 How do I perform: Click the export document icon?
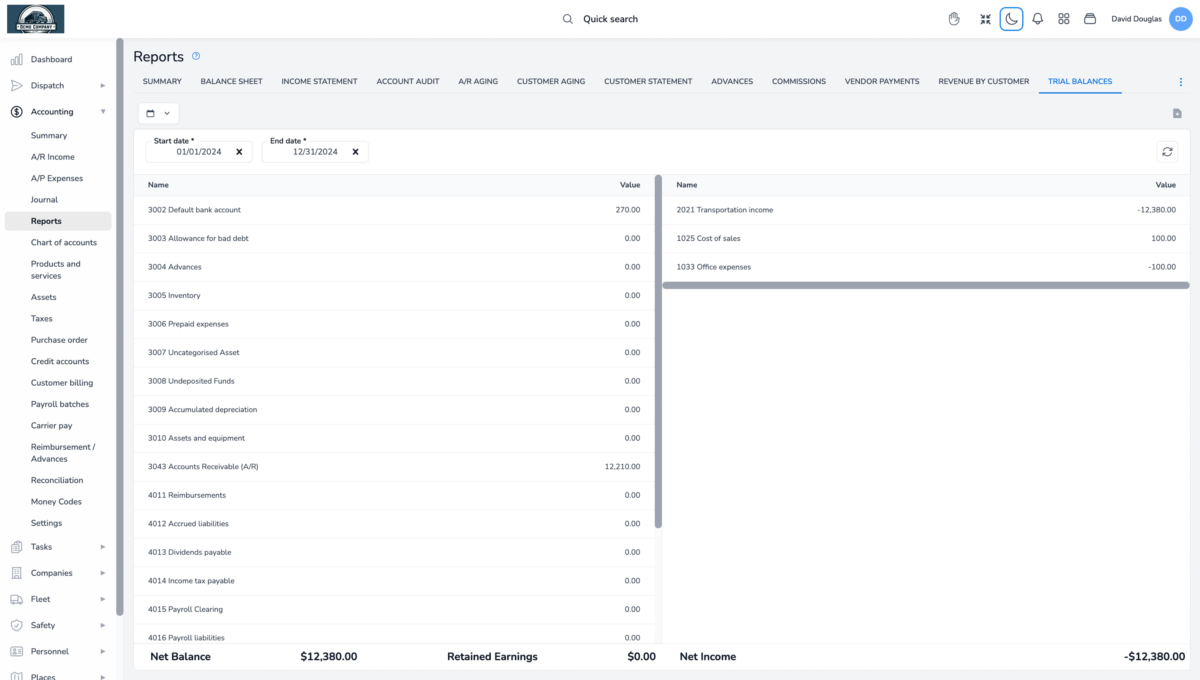[x=1177, y=114]
